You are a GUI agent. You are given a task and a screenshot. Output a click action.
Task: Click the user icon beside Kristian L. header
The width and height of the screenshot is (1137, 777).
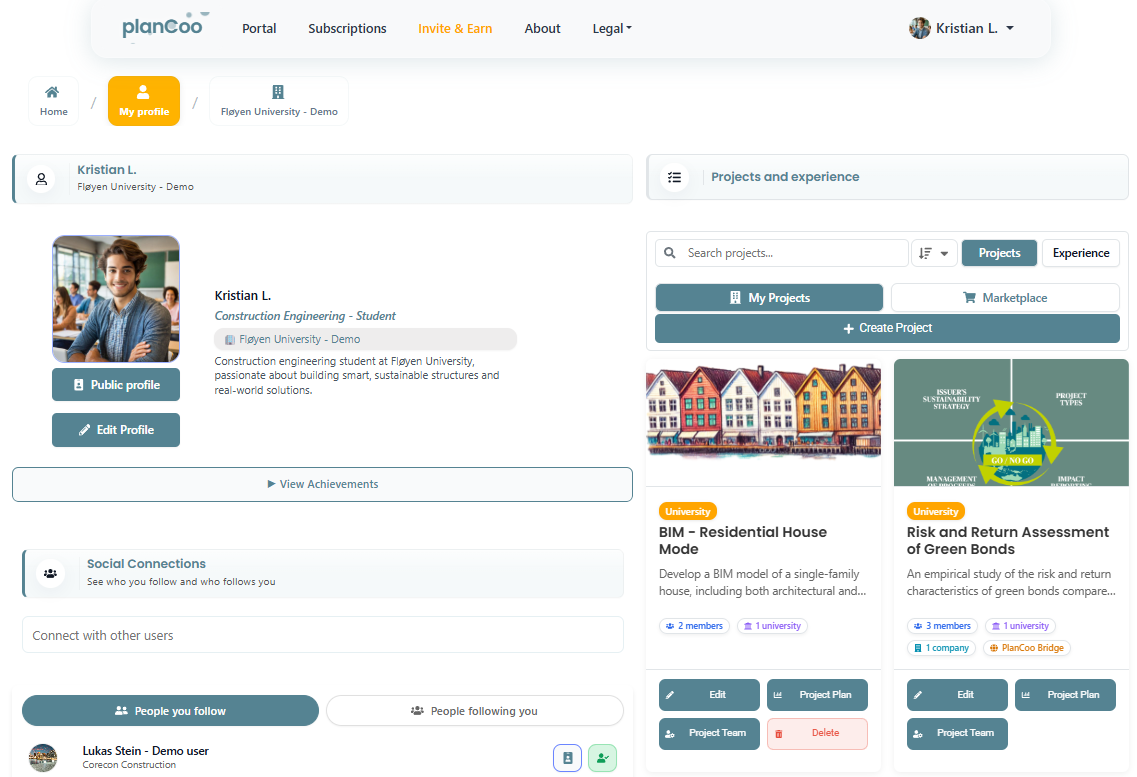click(x=41, y=179)
